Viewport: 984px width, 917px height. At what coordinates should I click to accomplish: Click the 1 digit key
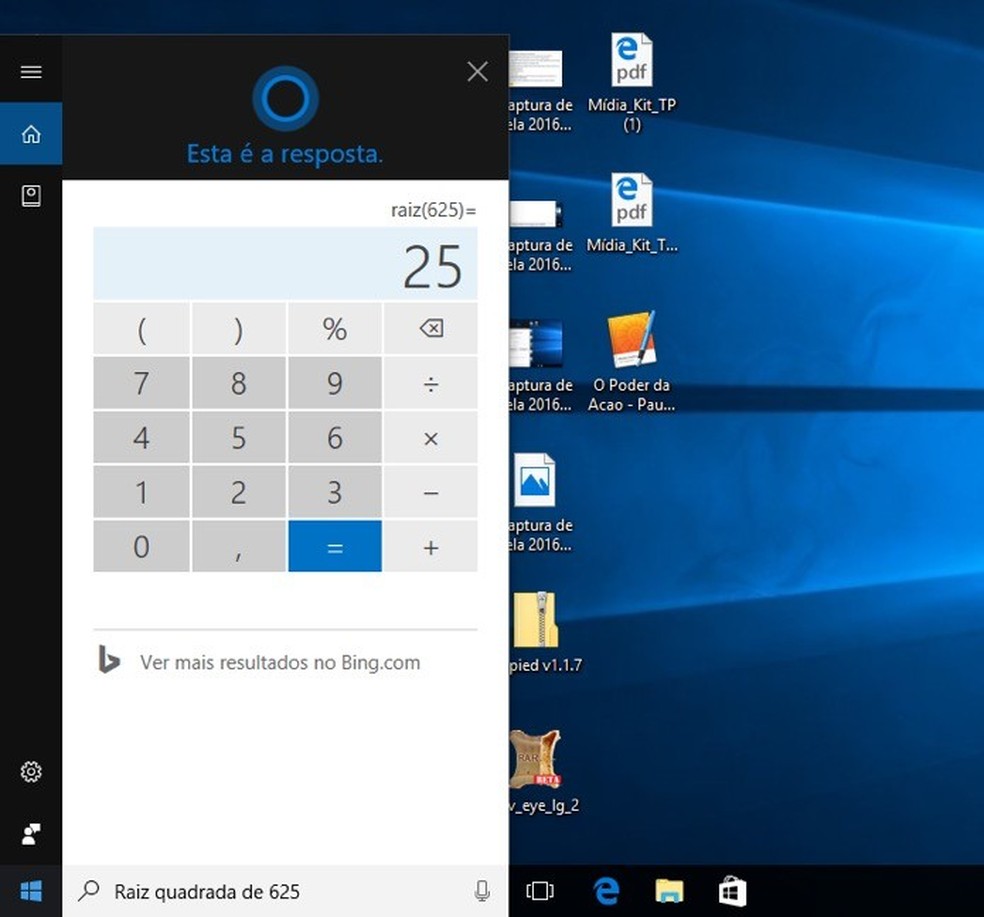142,492
